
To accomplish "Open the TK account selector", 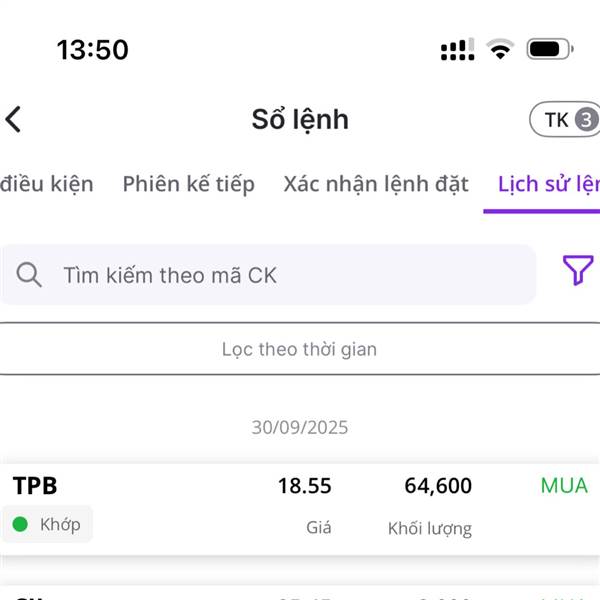I will pyautogui.click(x=565, y=119).
